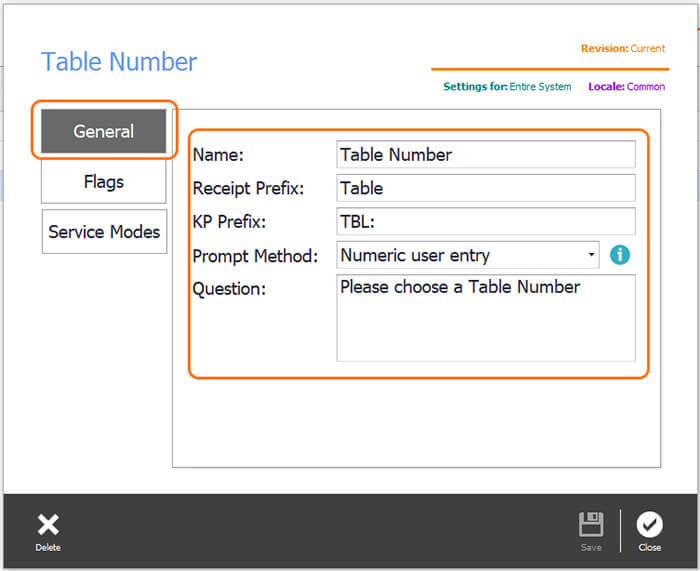Expand the Prompt Method dropdown
700x571 pixels.
(468, 255)
